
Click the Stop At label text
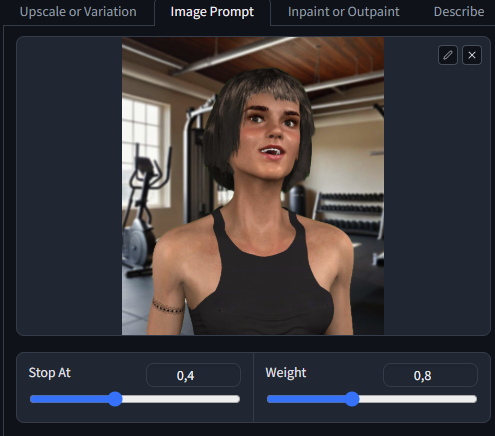(50, 373)
